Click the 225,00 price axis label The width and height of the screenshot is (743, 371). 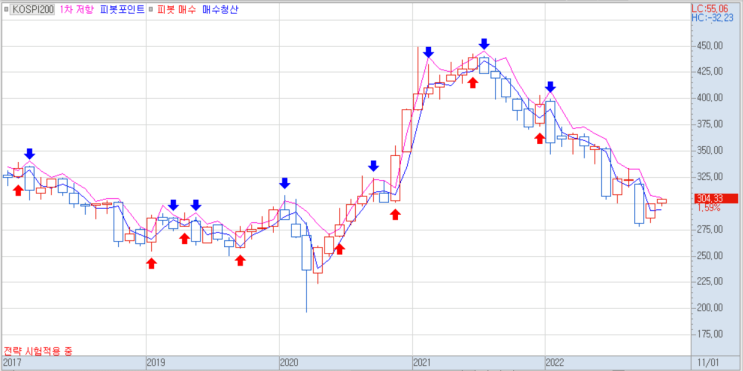coord(709,282)
